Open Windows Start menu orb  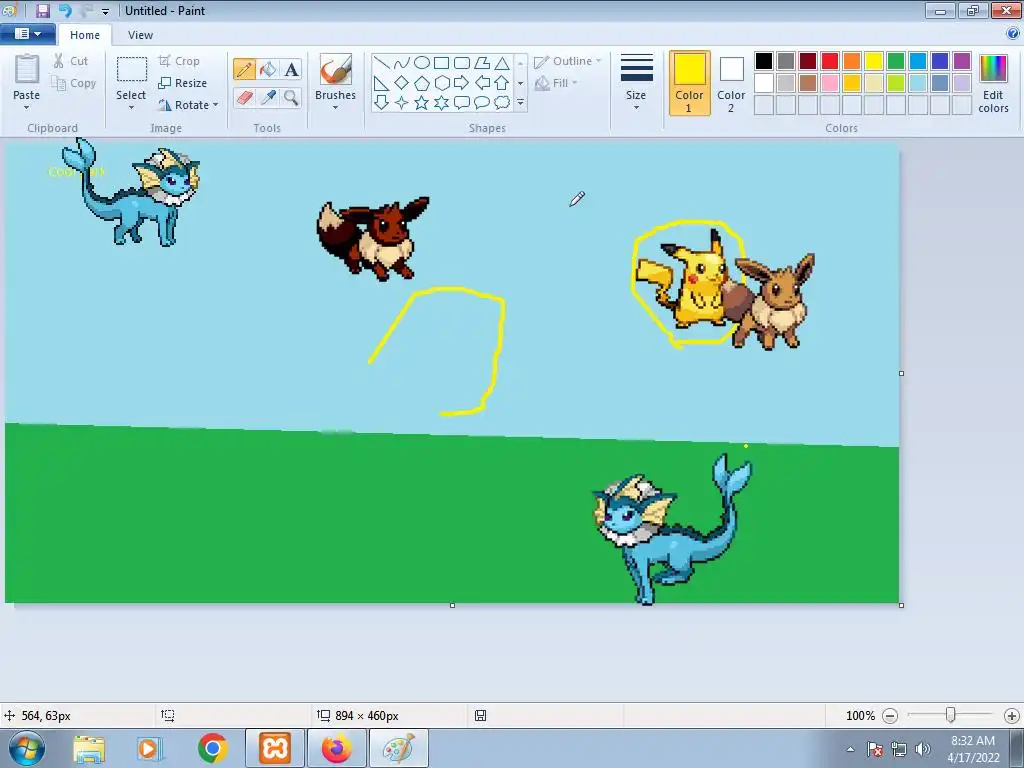25,748
